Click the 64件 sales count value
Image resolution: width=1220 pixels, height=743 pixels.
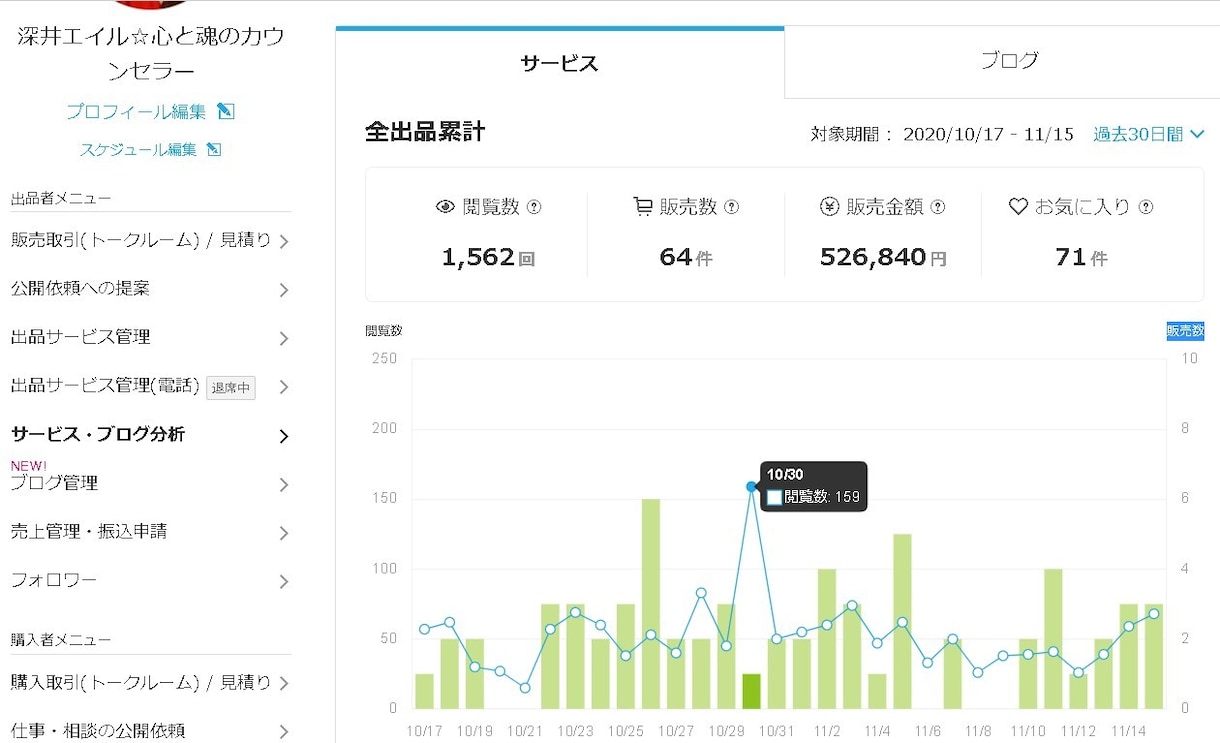pyautogui.click(x=686, y=257)
